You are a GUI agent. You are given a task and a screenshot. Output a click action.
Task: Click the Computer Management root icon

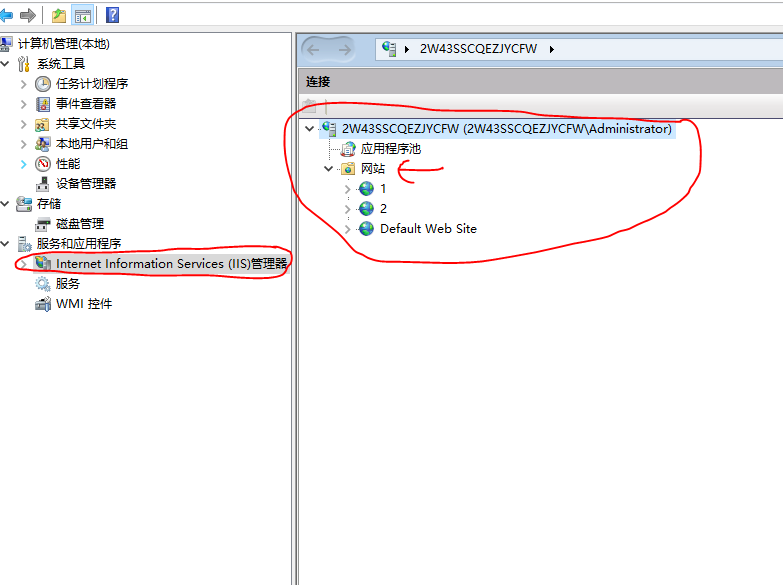[x=5, y=44]
